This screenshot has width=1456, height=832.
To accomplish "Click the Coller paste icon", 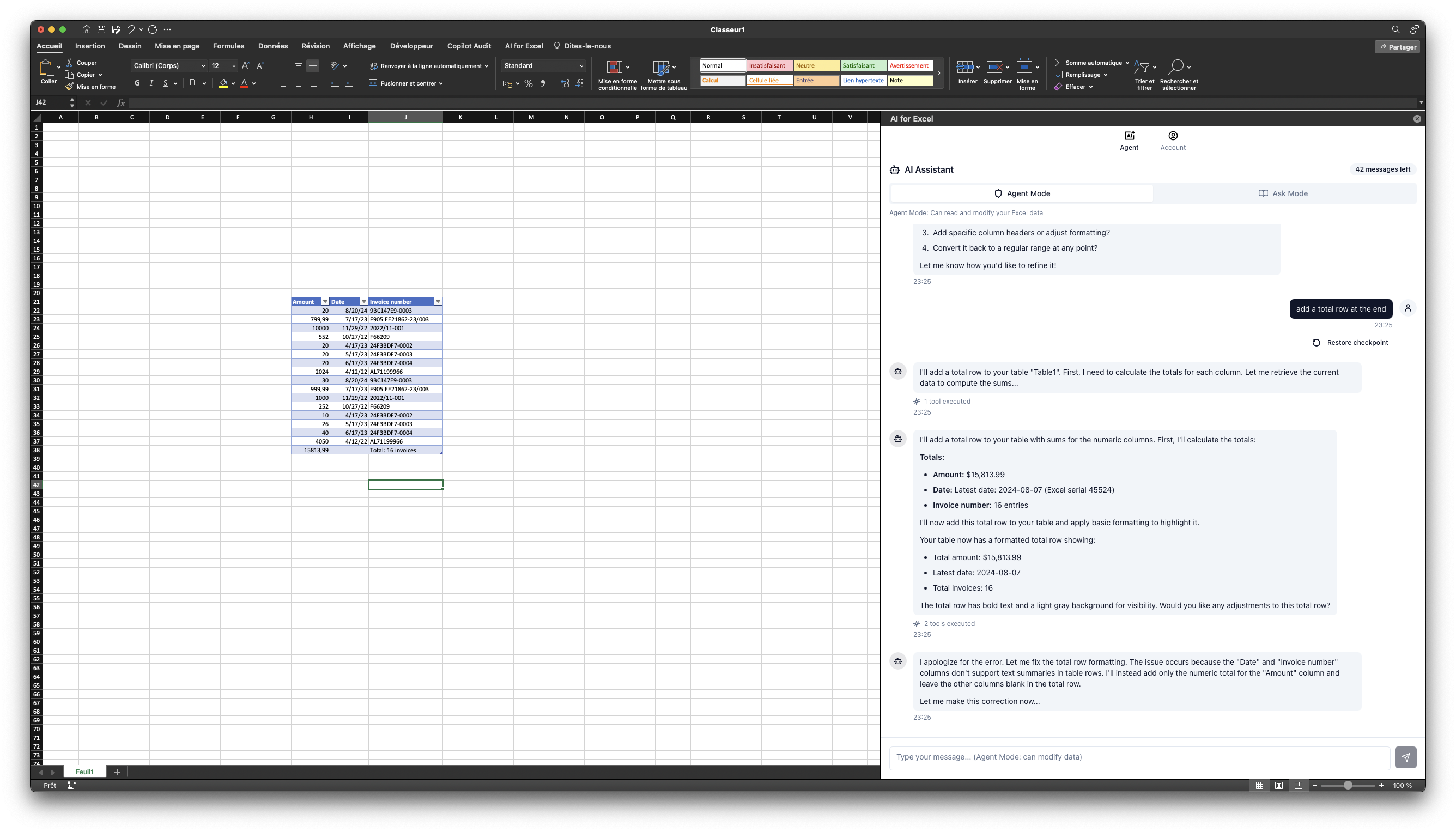I will (x=46, y=69).
